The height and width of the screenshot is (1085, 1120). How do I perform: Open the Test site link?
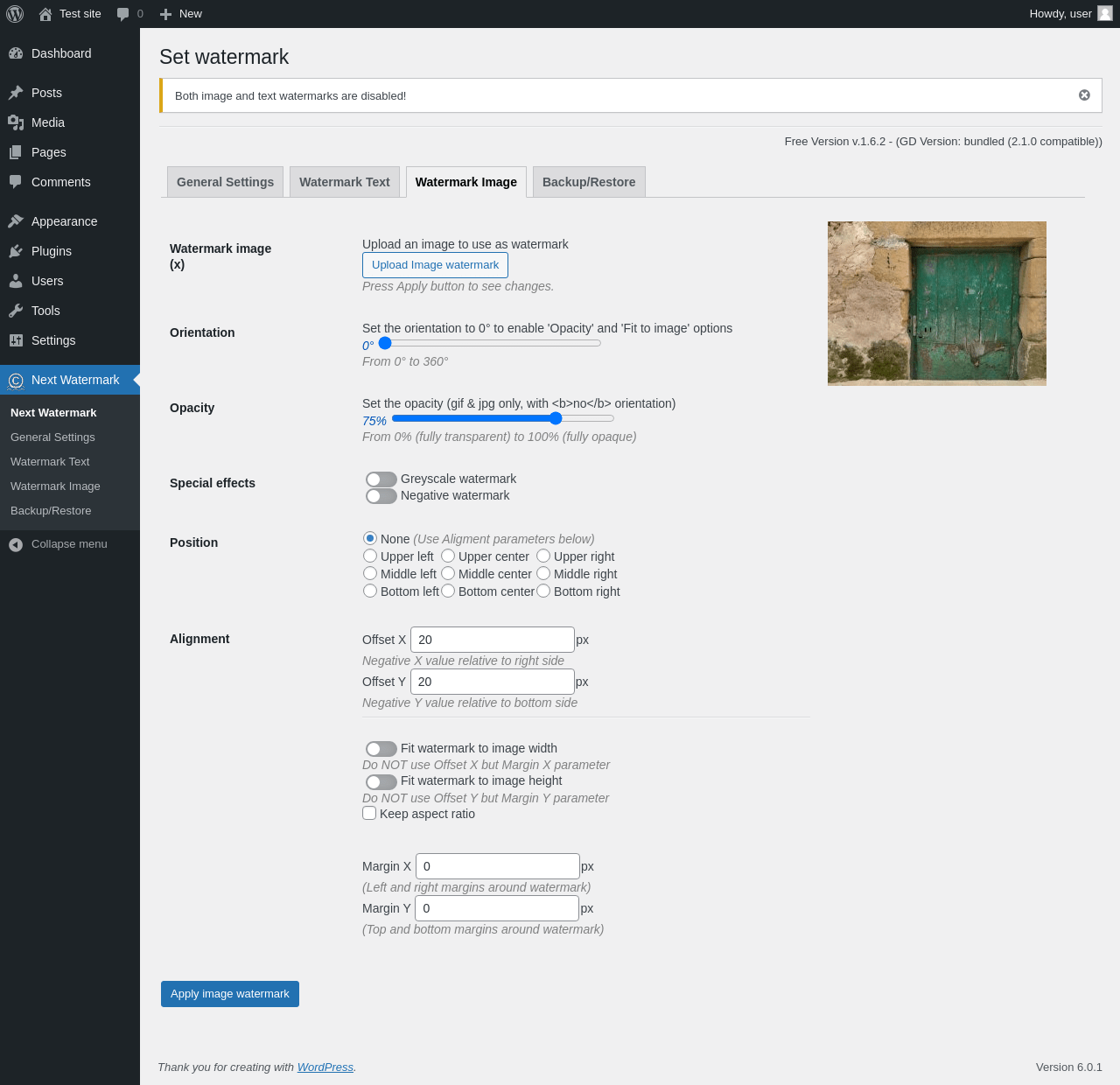[x=70, y=14]
